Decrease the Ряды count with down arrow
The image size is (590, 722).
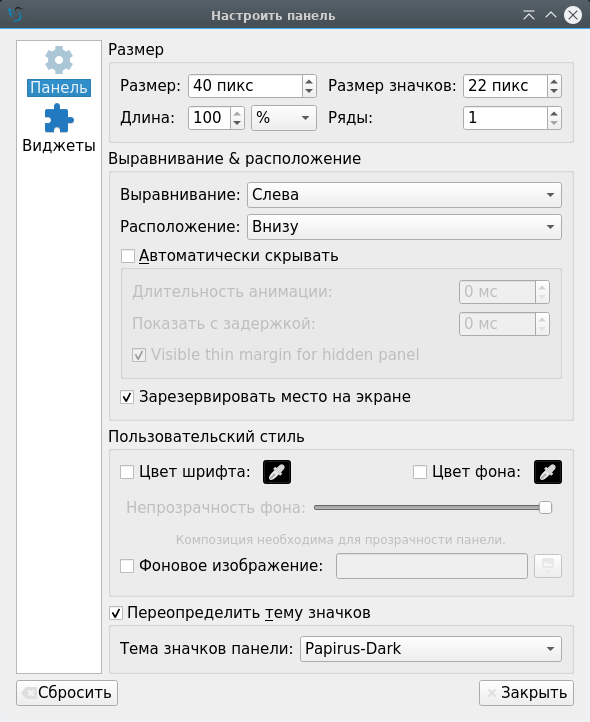(x=554, y=123)
